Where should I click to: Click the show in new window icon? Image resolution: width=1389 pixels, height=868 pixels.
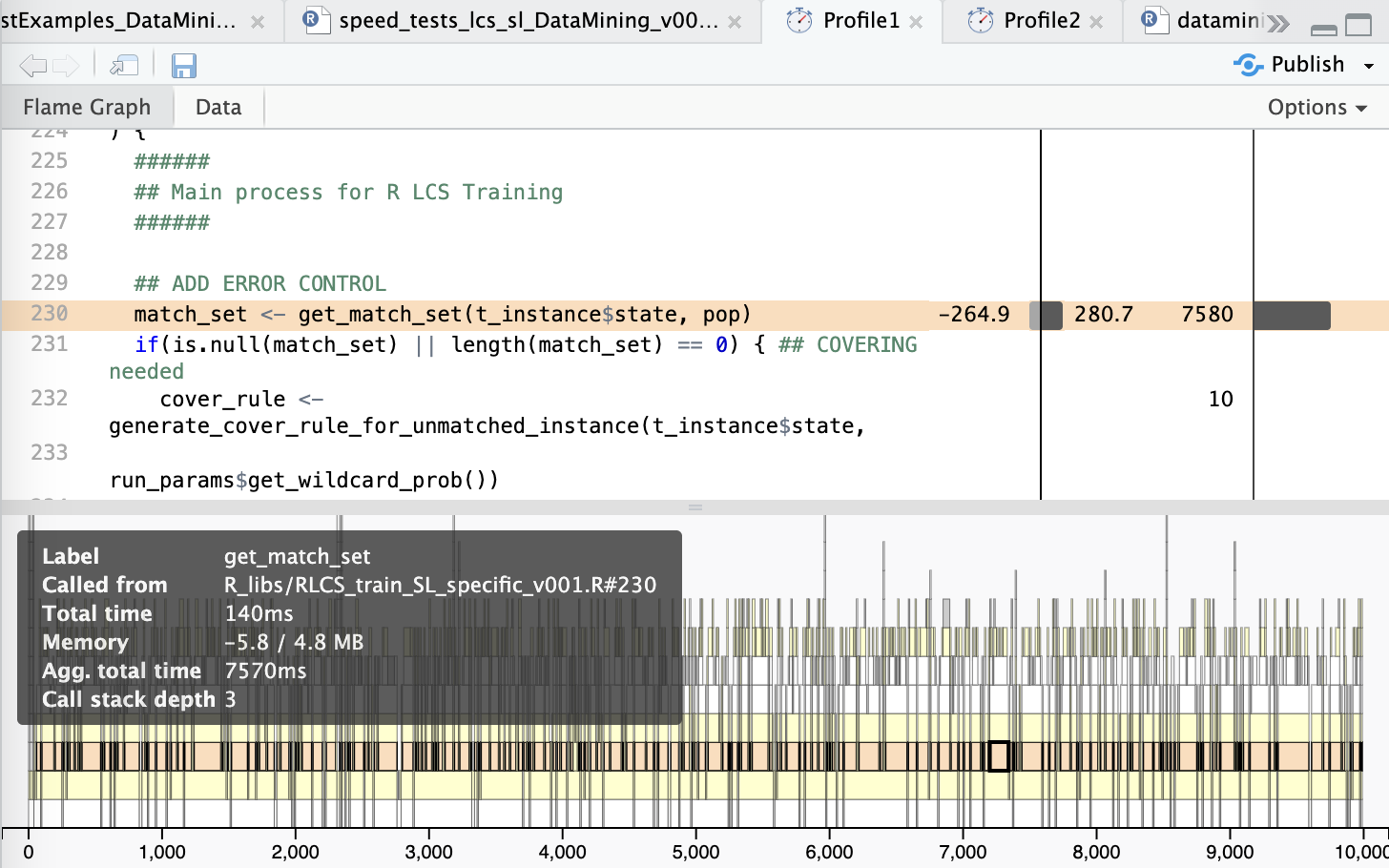(124, 66)
